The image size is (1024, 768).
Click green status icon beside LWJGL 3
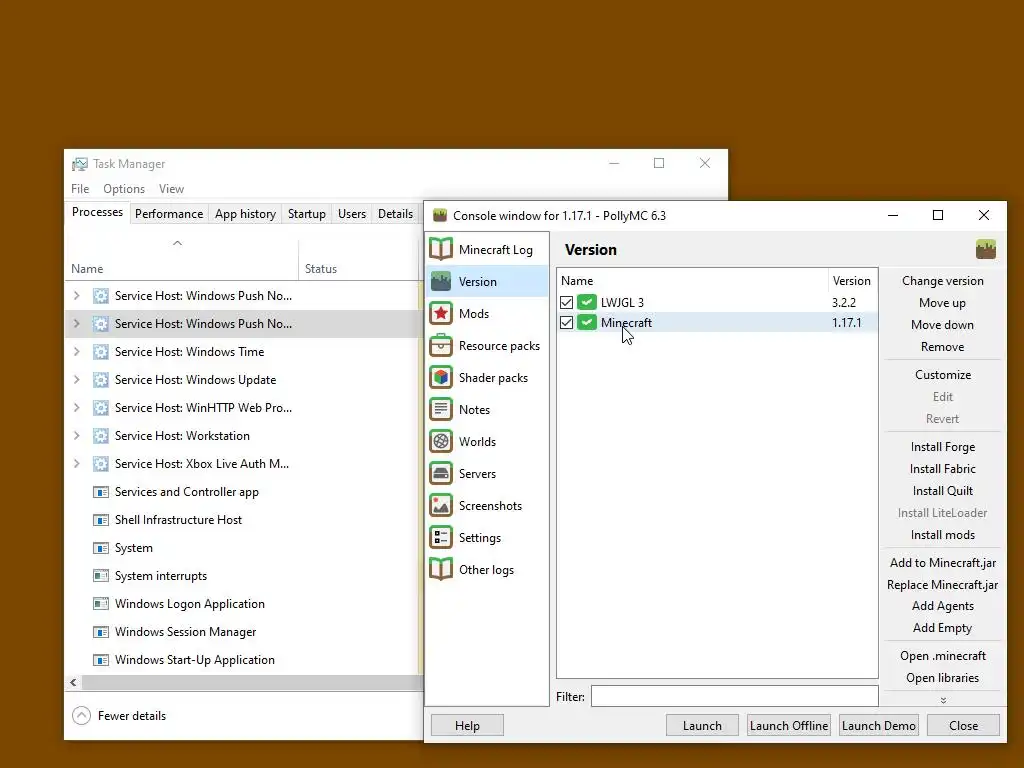click(586, 302)
